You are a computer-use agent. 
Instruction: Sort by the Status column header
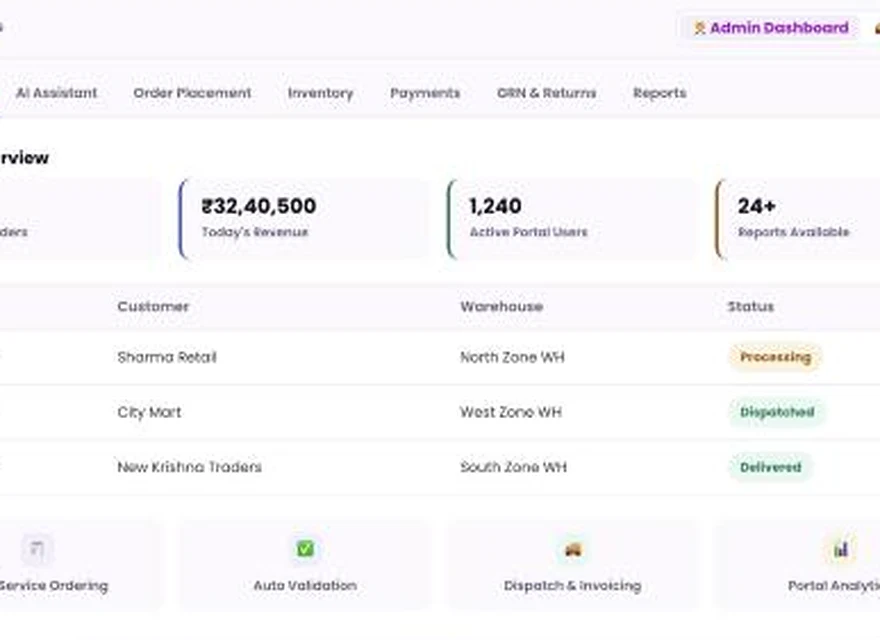point(750,307)
